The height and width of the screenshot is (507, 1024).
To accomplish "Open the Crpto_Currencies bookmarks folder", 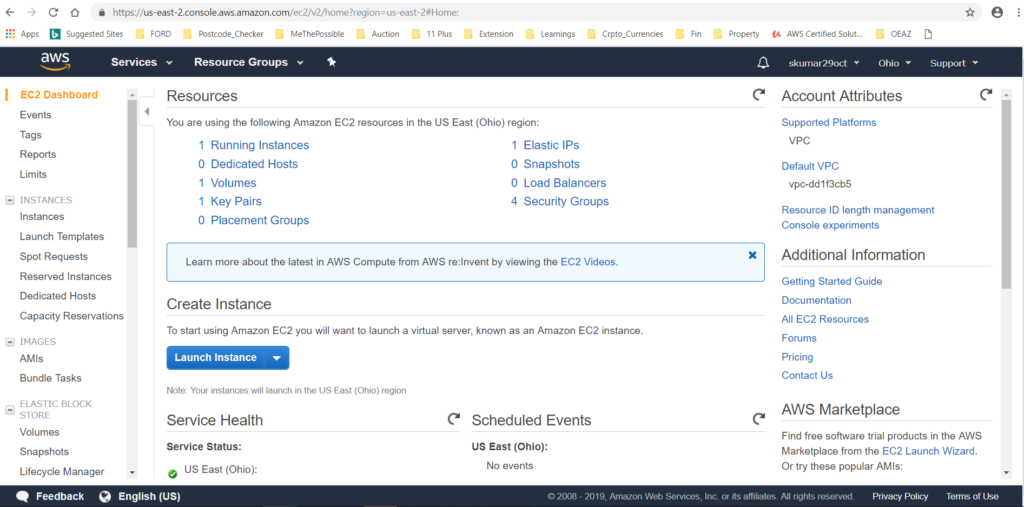I will click(x=625, y=34).
